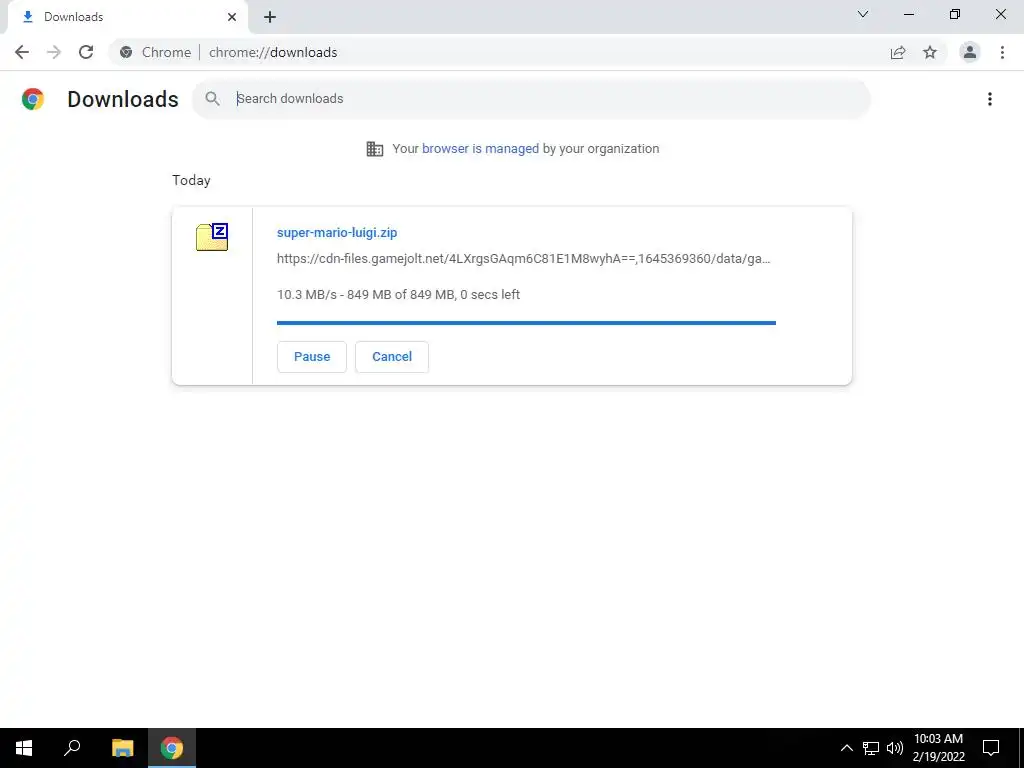This screenshot has width=1024, height=768.
Task: Click the Chrome icon in the taskbar
Action: click(x=172, y=748)
